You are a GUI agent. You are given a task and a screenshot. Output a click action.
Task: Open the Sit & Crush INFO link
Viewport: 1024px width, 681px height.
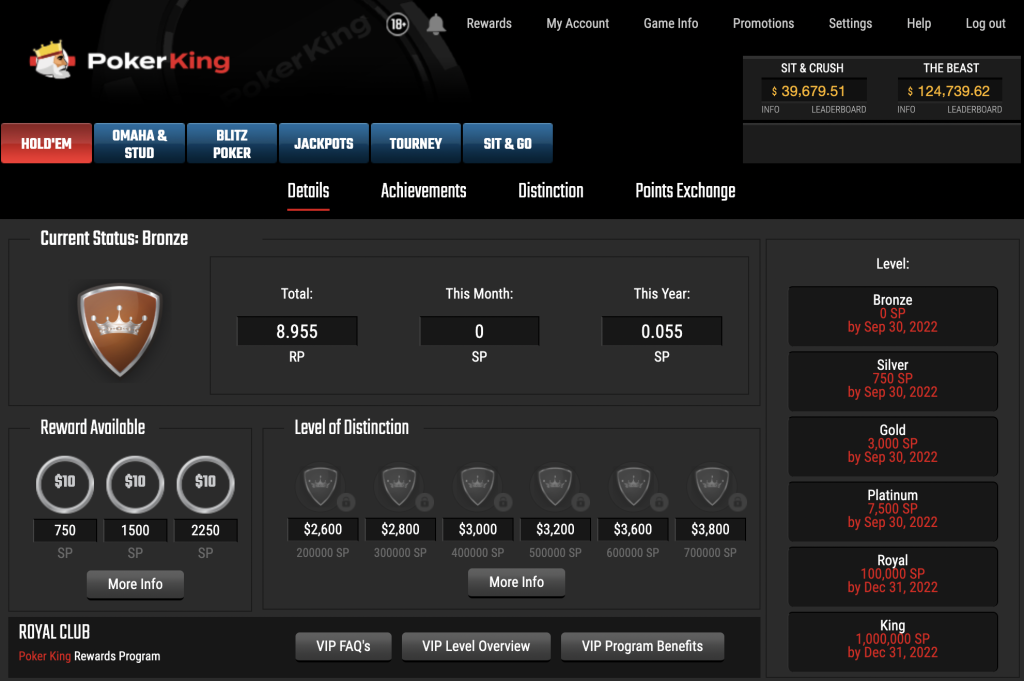click(x=770, y=110)
